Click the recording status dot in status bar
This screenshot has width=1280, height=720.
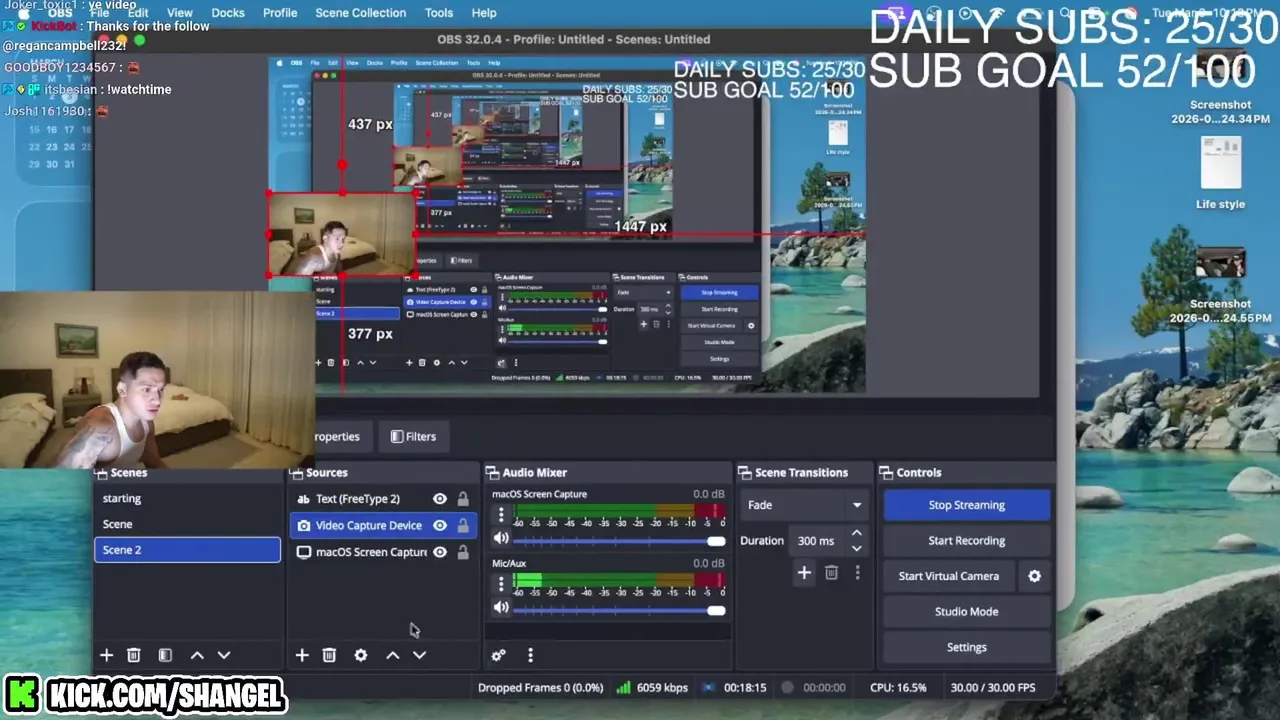pos(787,687)
